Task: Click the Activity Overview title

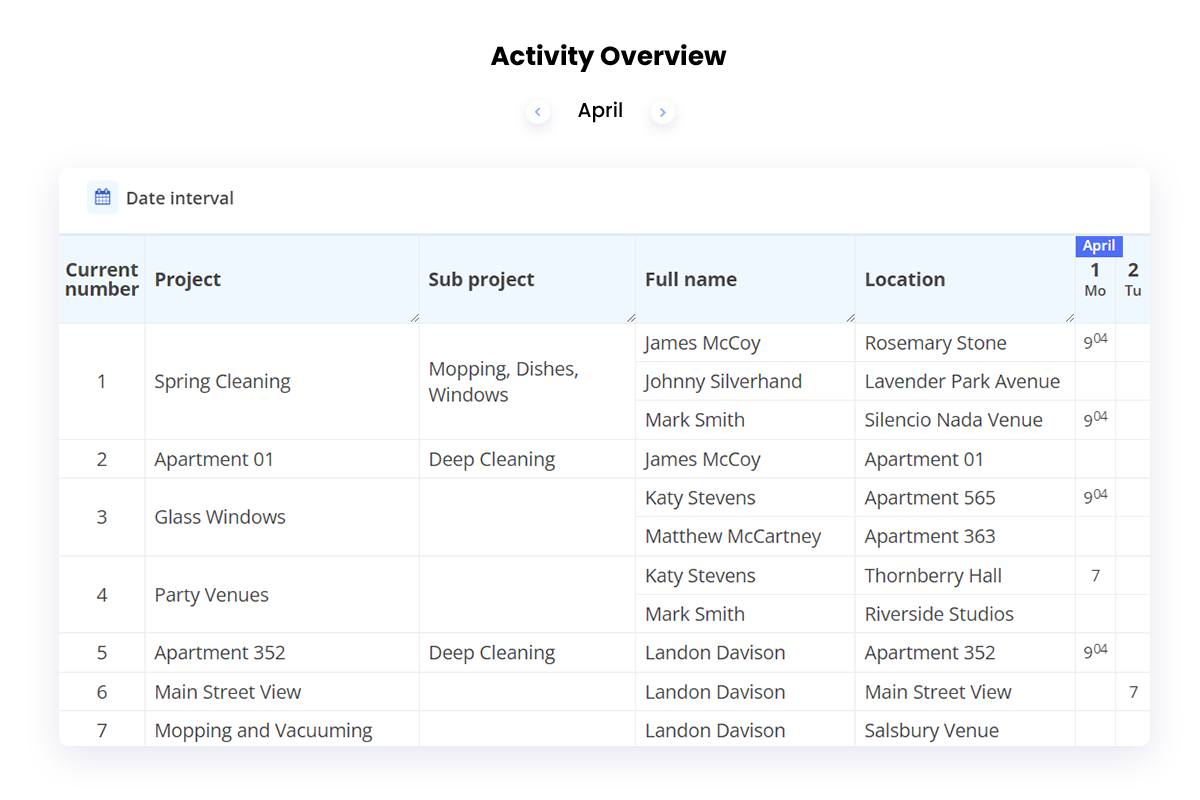Action: tap(607, 56)
